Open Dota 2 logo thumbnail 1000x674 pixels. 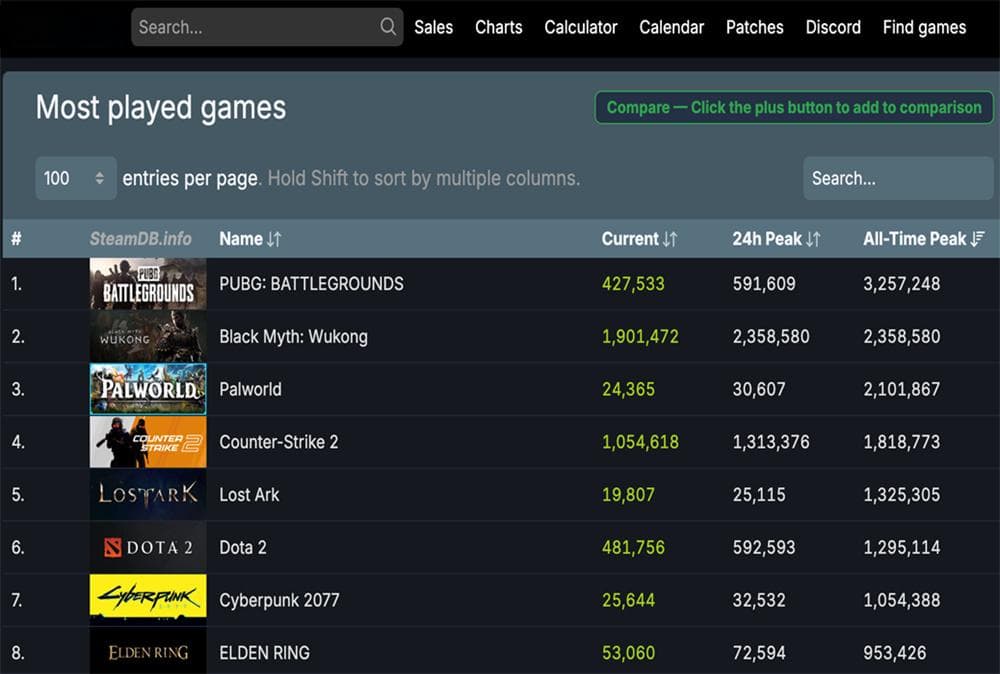click(148, 547)
